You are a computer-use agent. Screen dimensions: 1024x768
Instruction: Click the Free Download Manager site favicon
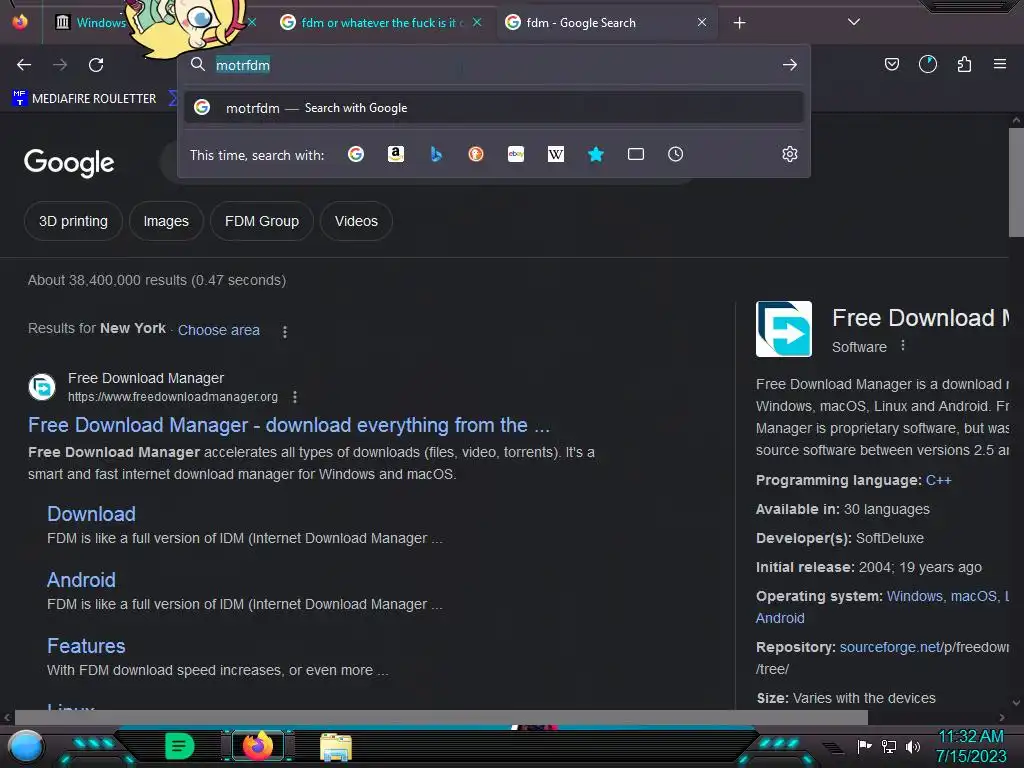[42, 387]
